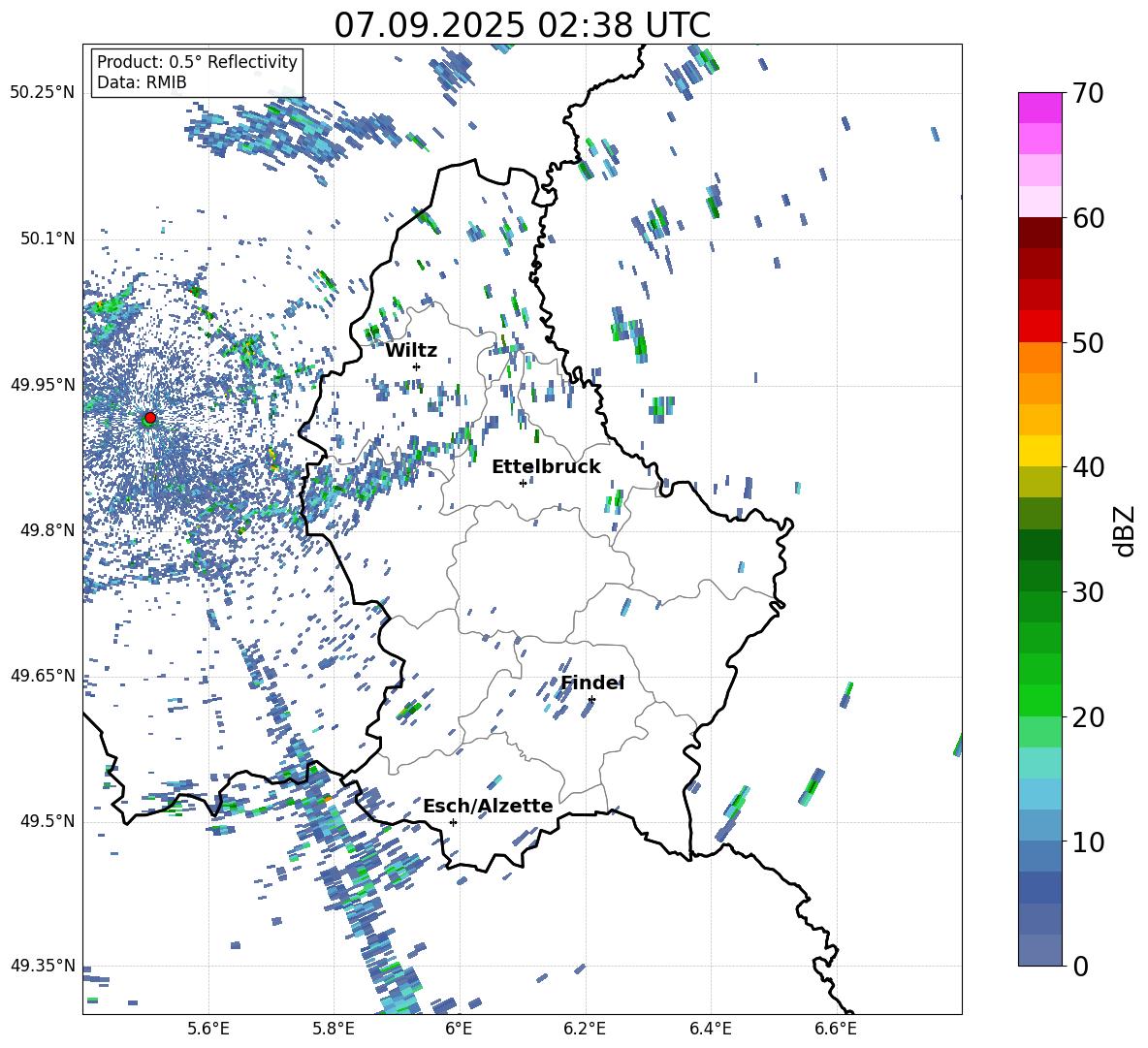Click latitude label '49.5°N'
1148x1048 pixels.
(x=47, y=821)
